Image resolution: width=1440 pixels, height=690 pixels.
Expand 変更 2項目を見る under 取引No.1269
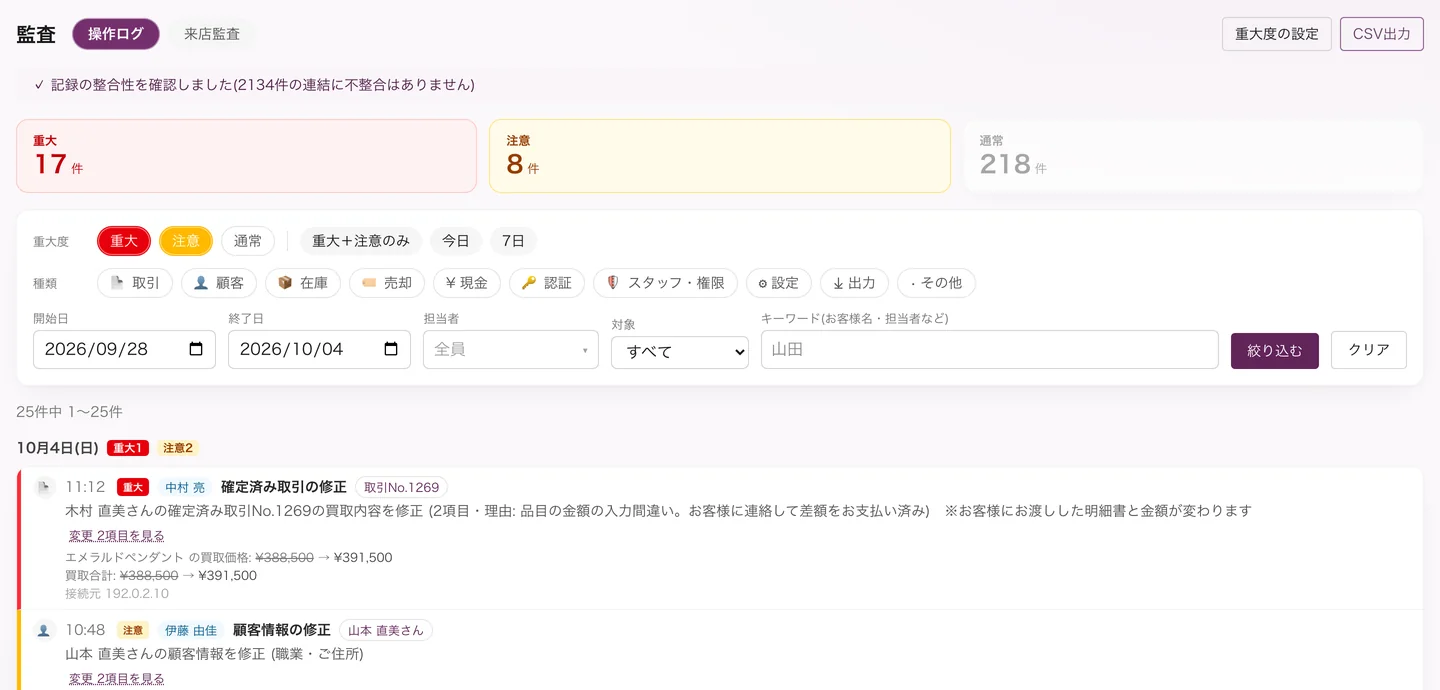(x=116, y=535)
